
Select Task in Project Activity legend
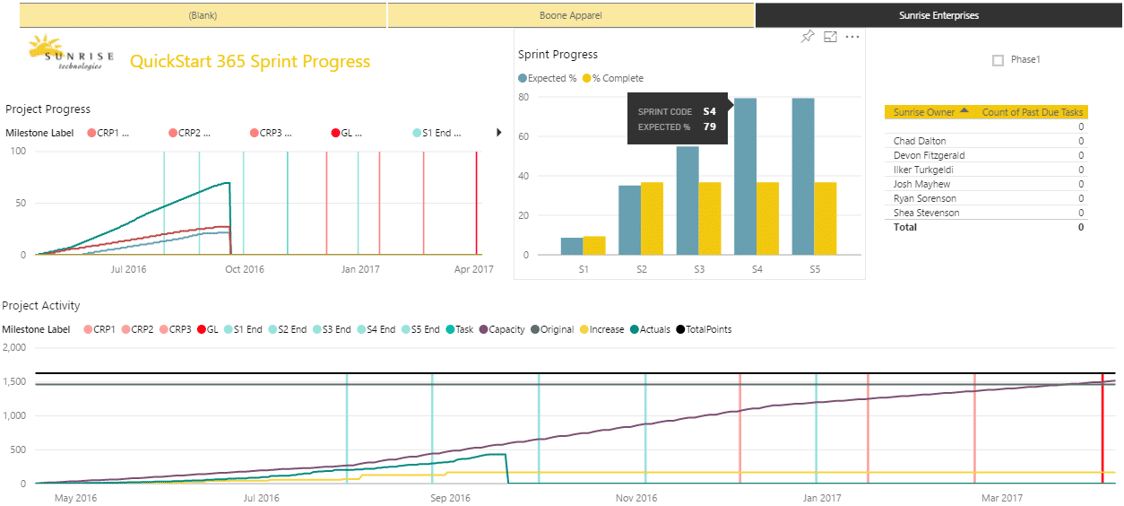click(459, 330)
